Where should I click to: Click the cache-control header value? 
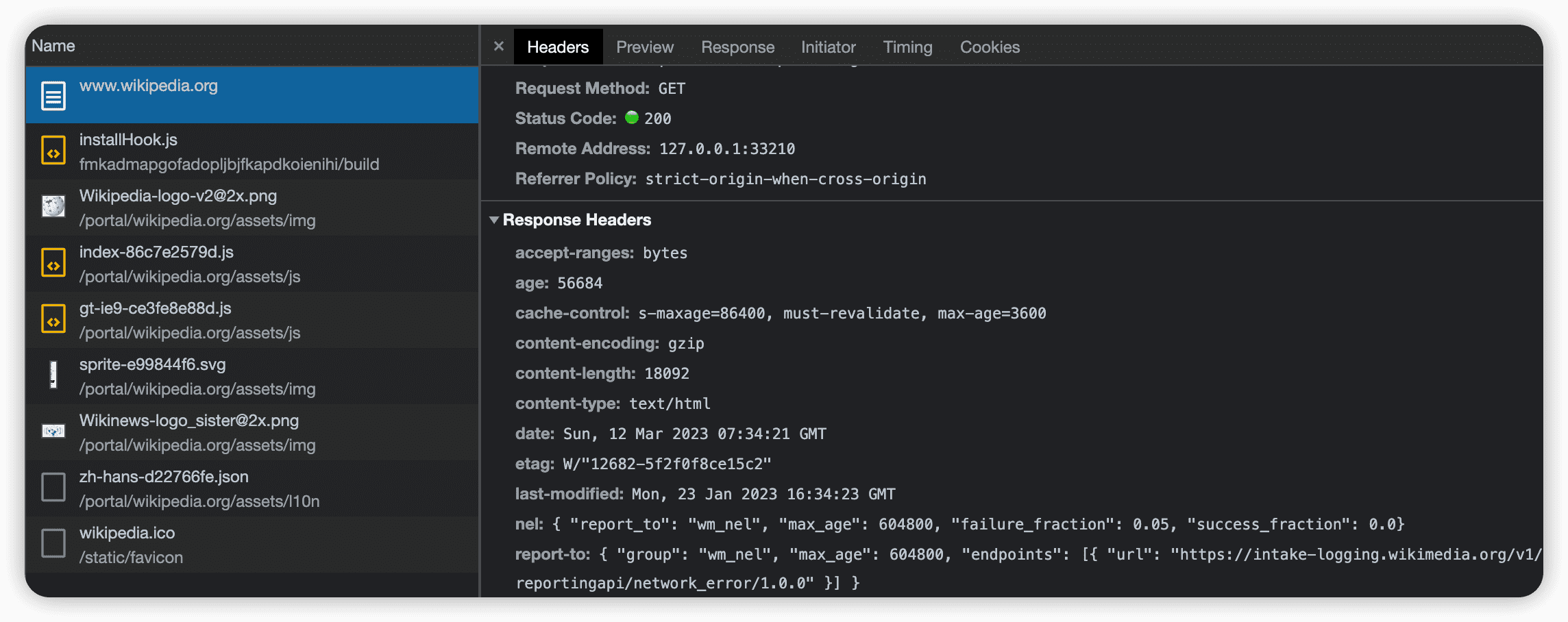[842, 313]
